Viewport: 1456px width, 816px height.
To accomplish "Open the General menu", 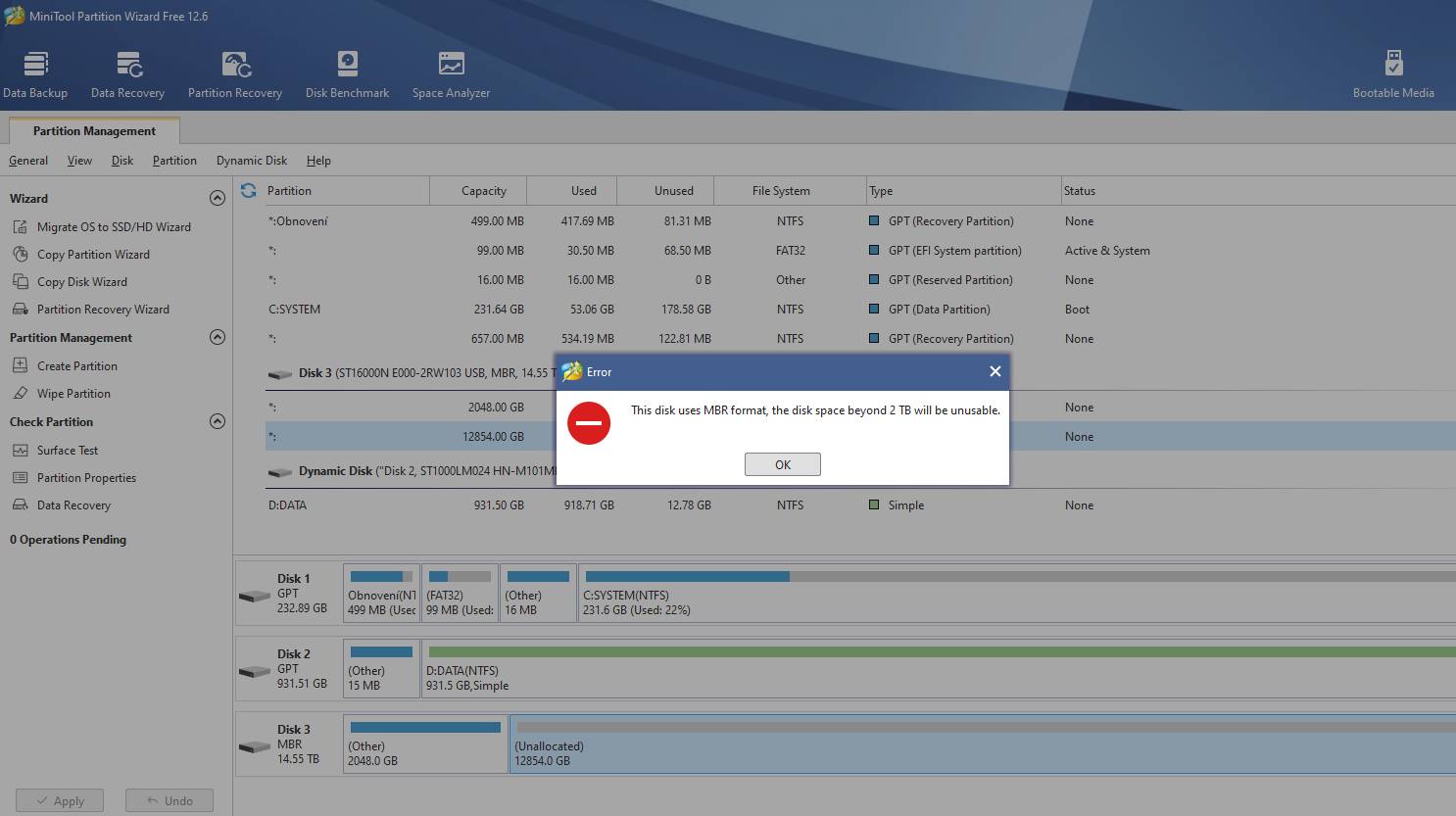I will pos(28,161).
